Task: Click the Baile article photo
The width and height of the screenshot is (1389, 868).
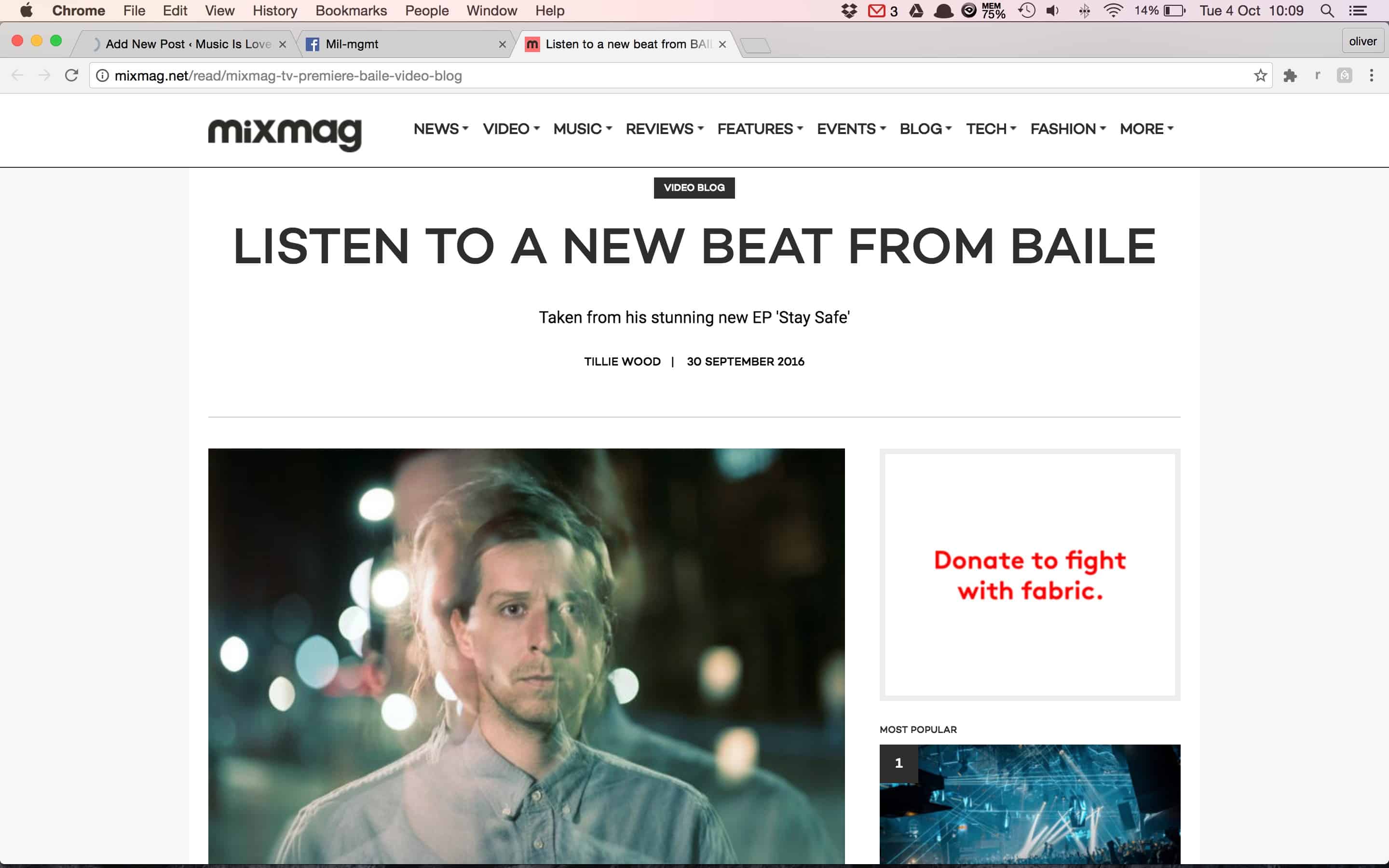Action: click(526, 656)
